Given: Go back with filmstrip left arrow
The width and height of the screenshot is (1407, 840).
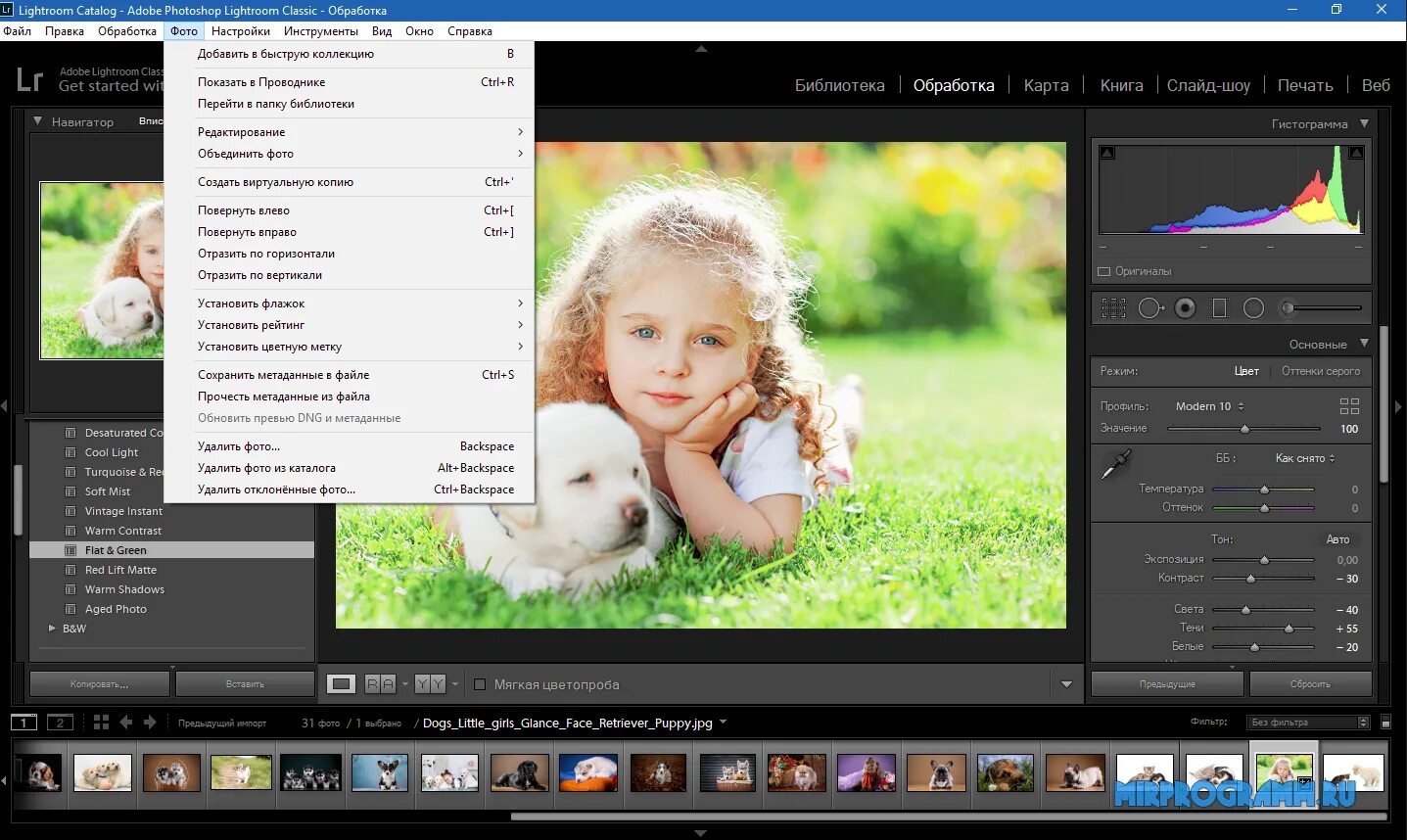Looking at the screenshot, I should click(x=125, y=723).
